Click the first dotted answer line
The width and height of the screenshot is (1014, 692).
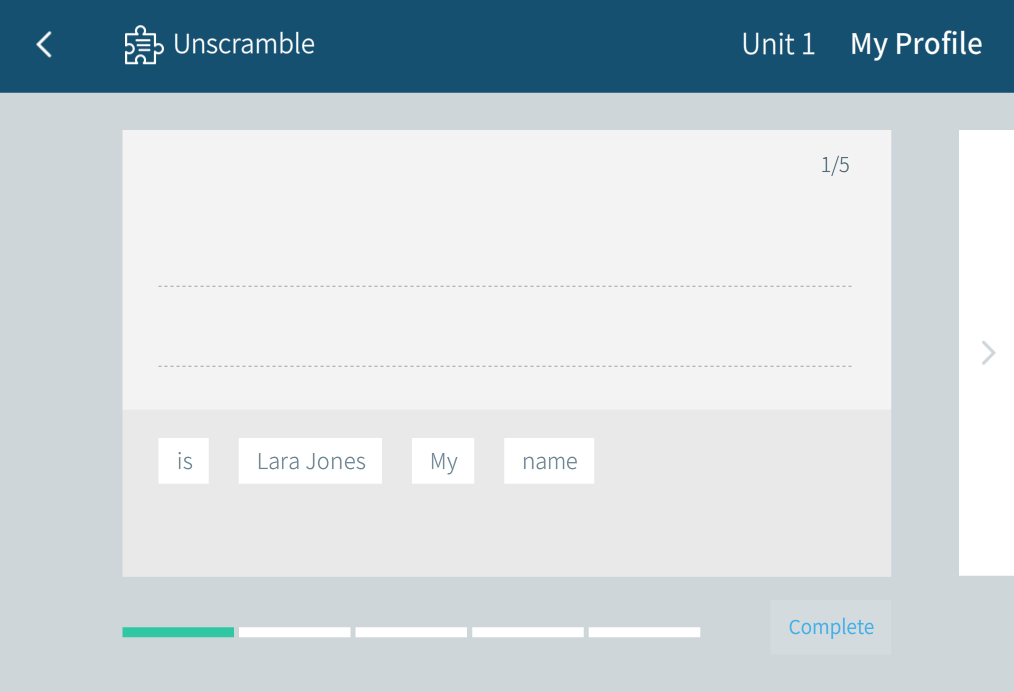pyautogui.click(x=505, y=286)
